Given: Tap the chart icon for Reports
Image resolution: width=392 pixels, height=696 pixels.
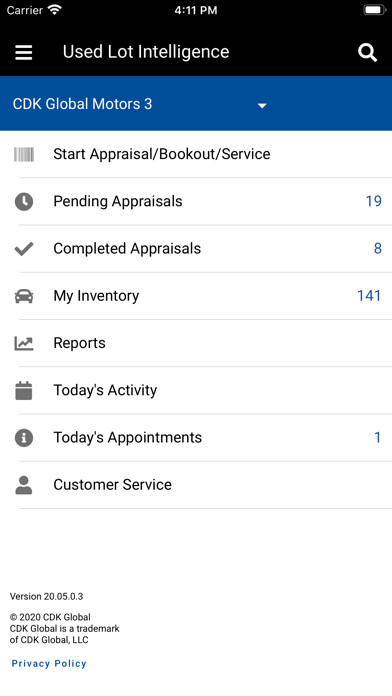Looking at the screenshot, I should pyautogui.click(x=24, y=343).
